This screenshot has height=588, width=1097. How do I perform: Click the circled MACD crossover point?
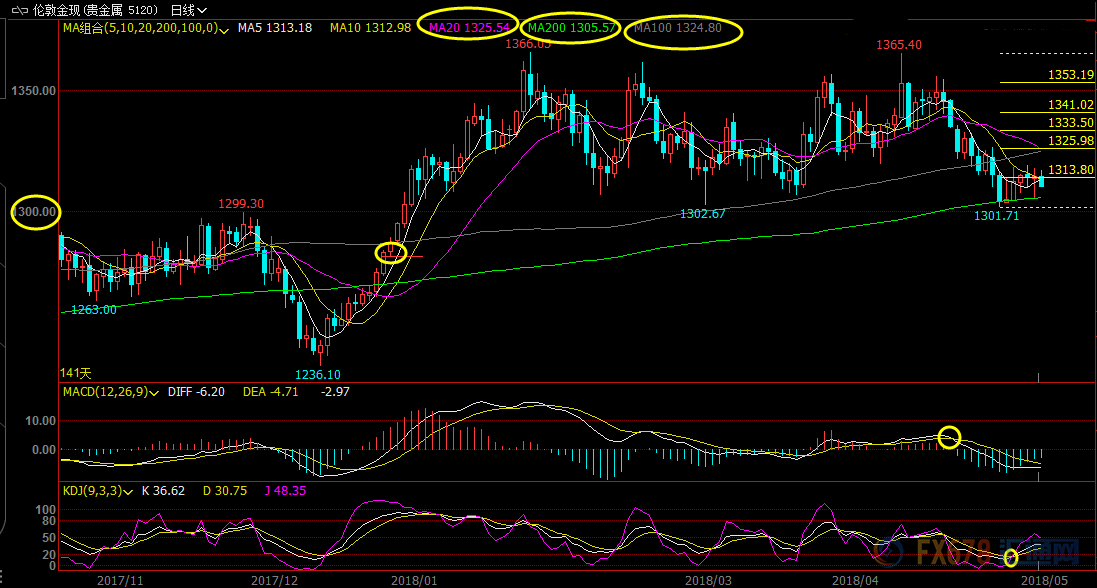(x=950, y=436)
